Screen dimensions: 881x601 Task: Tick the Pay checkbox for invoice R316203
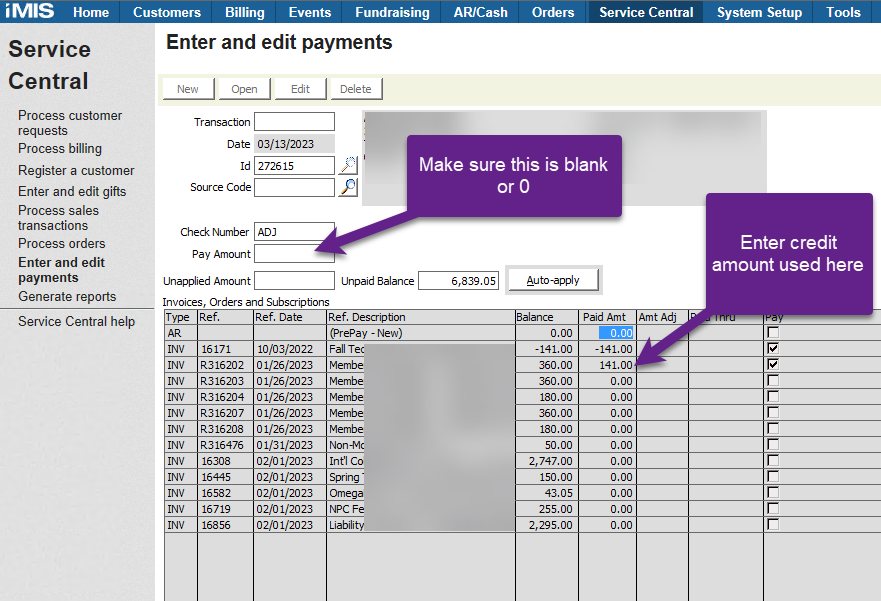772,381
